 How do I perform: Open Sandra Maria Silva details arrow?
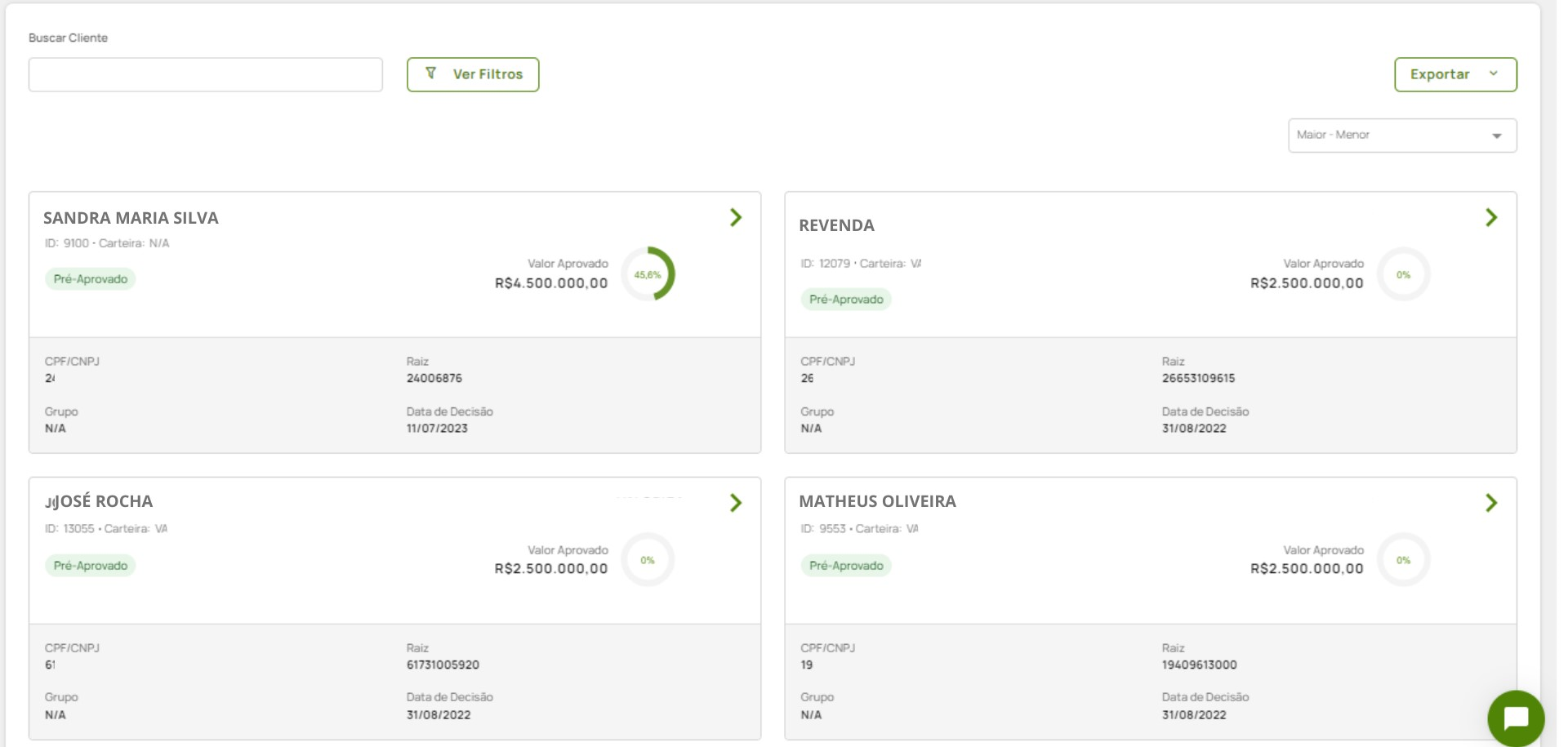point(735,217)
